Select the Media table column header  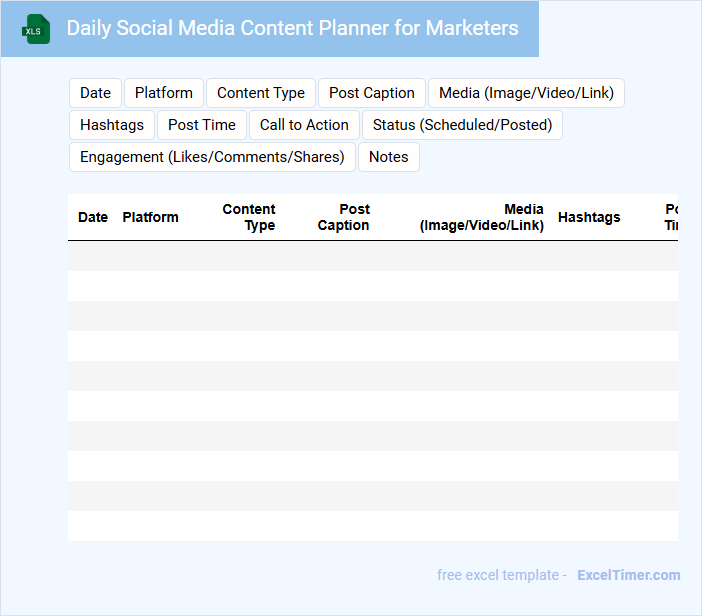pyautogui.click(x=482, y=217)
